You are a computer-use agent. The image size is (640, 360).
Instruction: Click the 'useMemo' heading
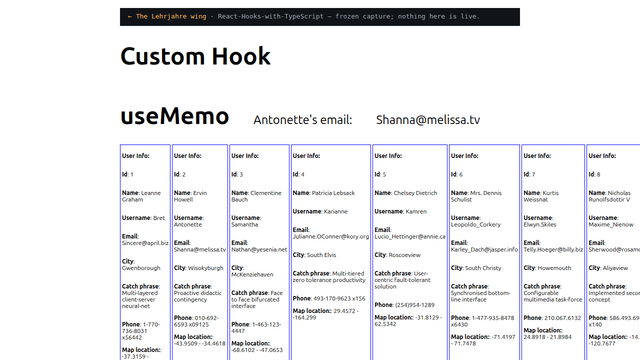coord(174,116)
